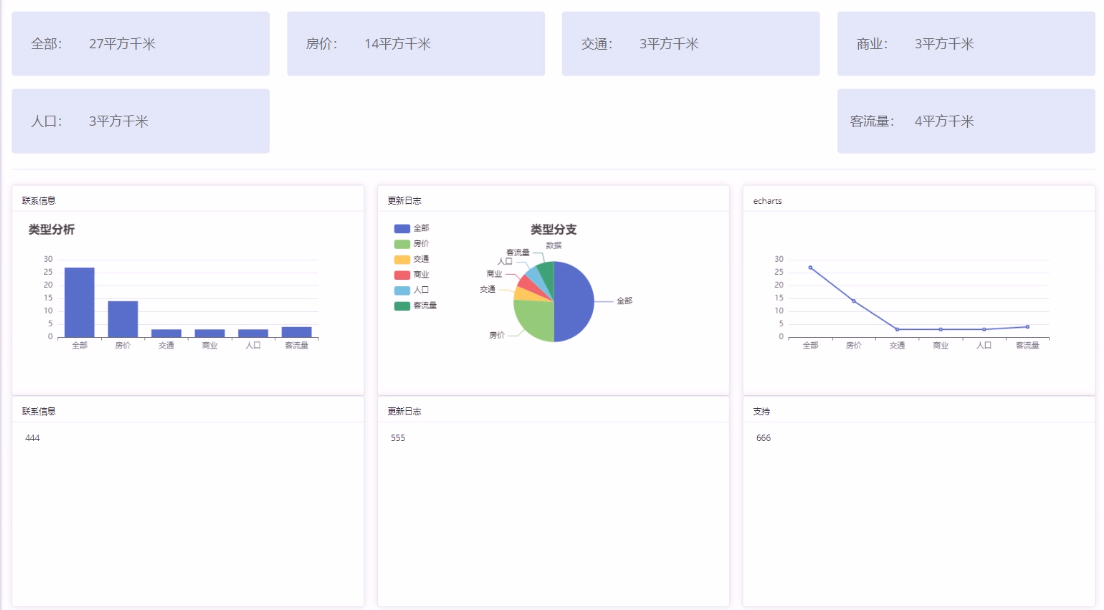Viewport: 1104px width, 610px height.
Task: Open the 全部 27平方千米 summary card
Action: 140,44
